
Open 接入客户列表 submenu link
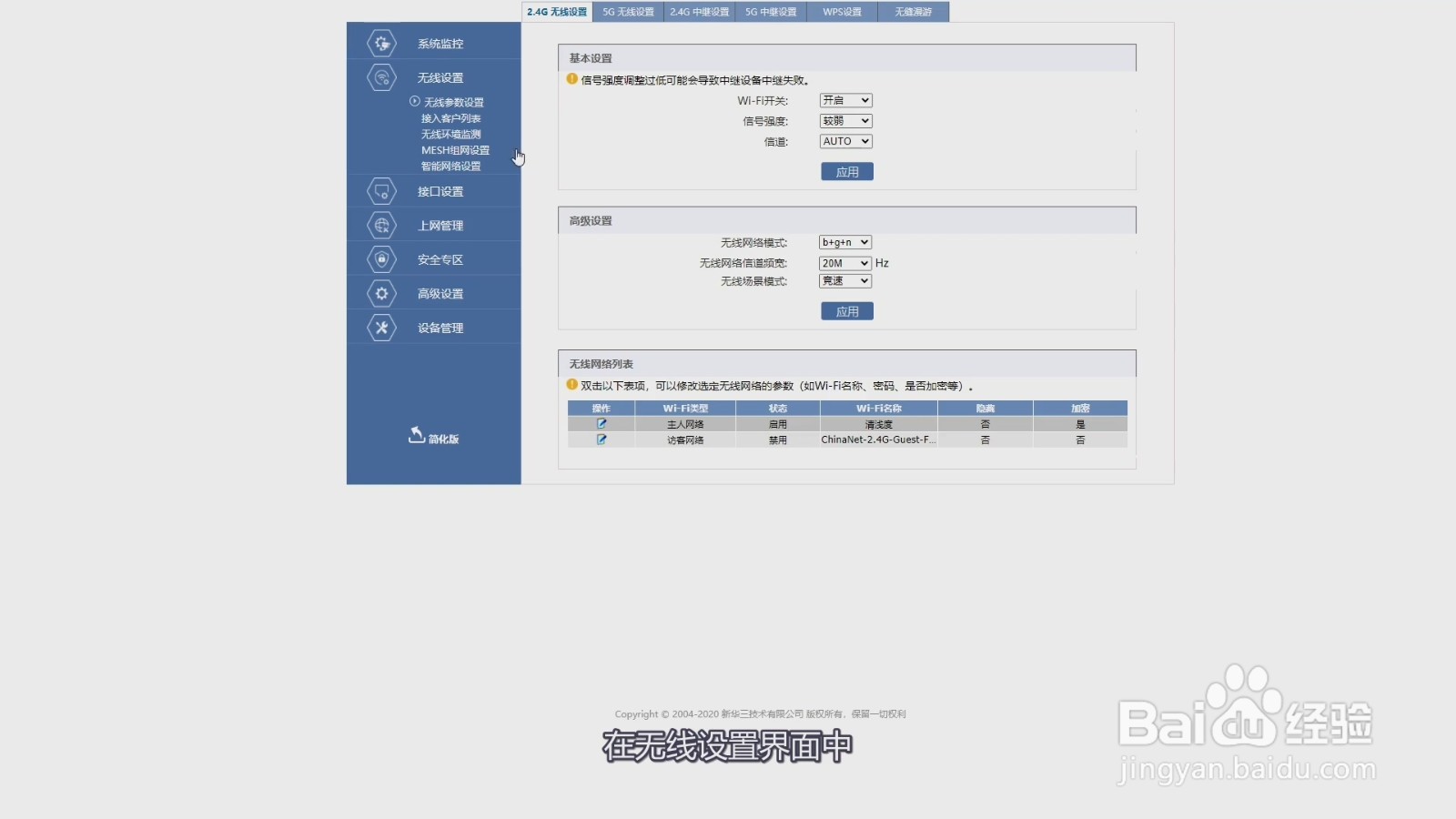pyautogui.click(x=450, y=118)
